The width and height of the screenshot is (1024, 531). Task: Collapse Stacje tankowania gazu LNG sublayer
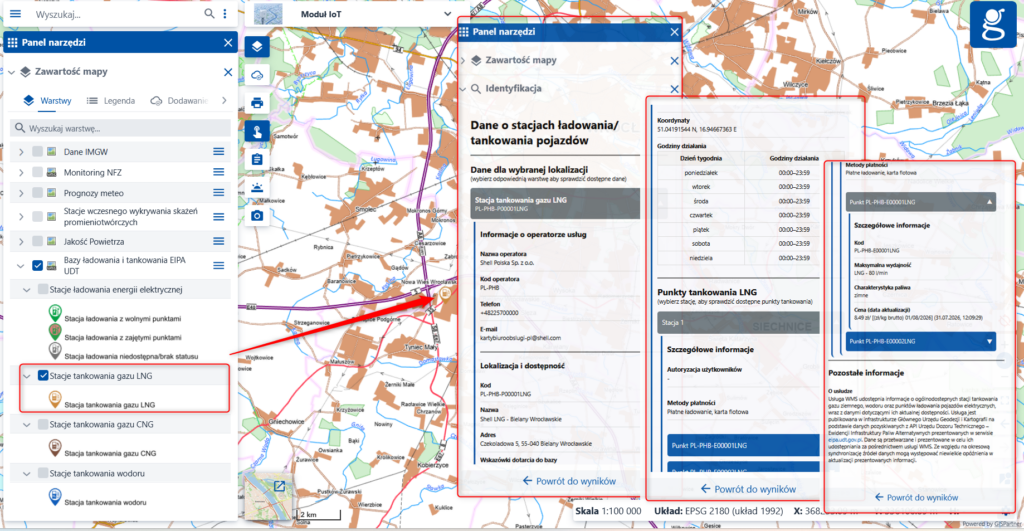(27, 376)
